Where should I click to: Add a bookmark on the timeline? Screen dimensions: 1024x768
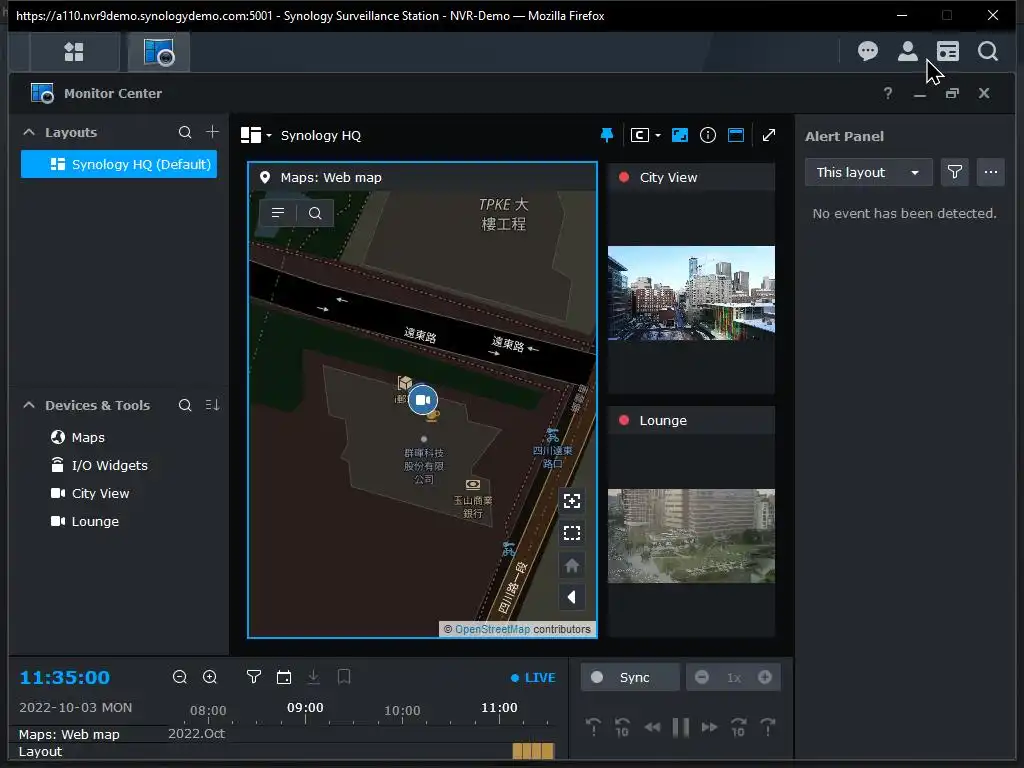click(x=344, y=677)
